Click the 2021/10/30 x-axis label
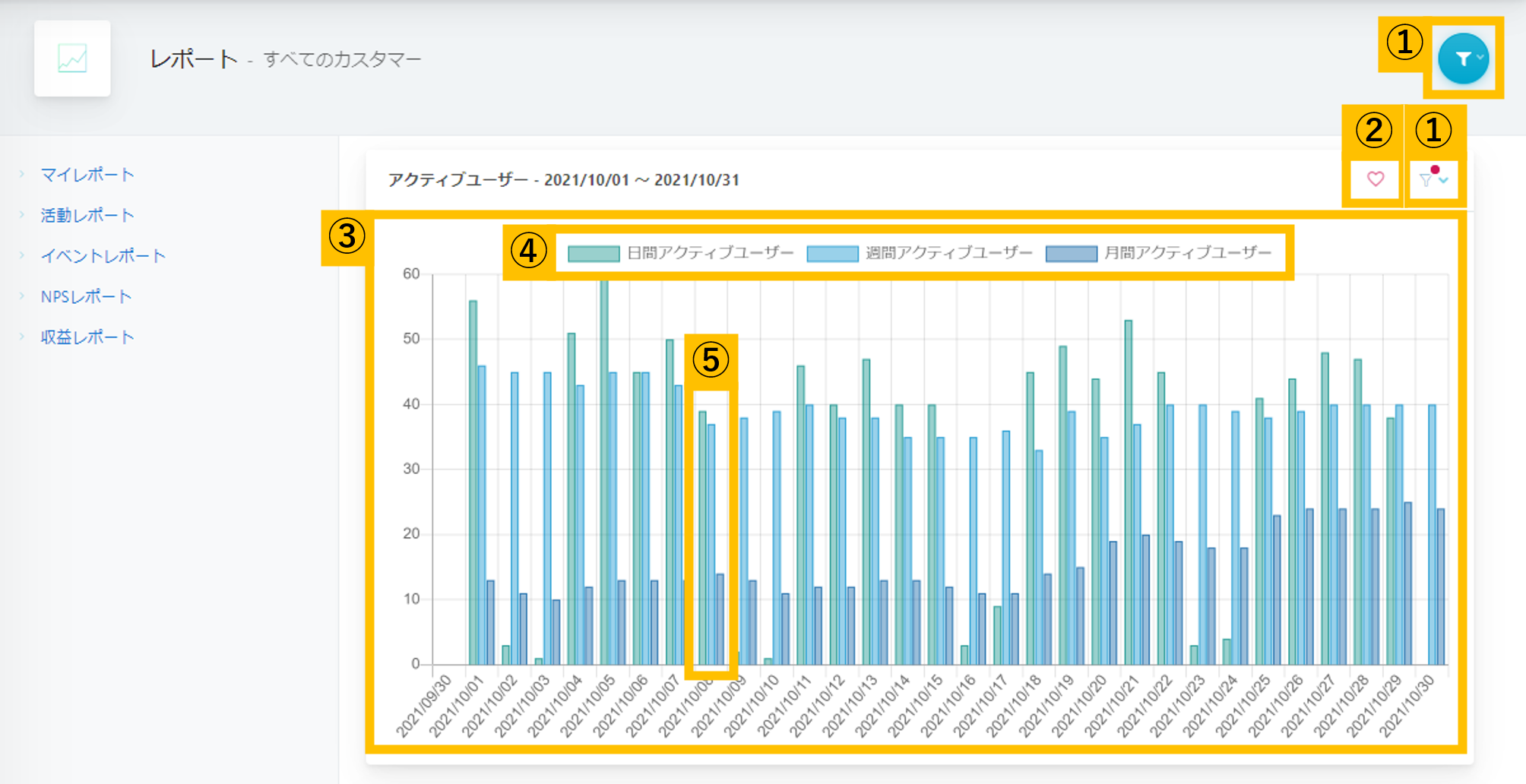Image resolution: width=1526 pixels, height=784 pixels. pyautogui.click(x=1407, y=707)
